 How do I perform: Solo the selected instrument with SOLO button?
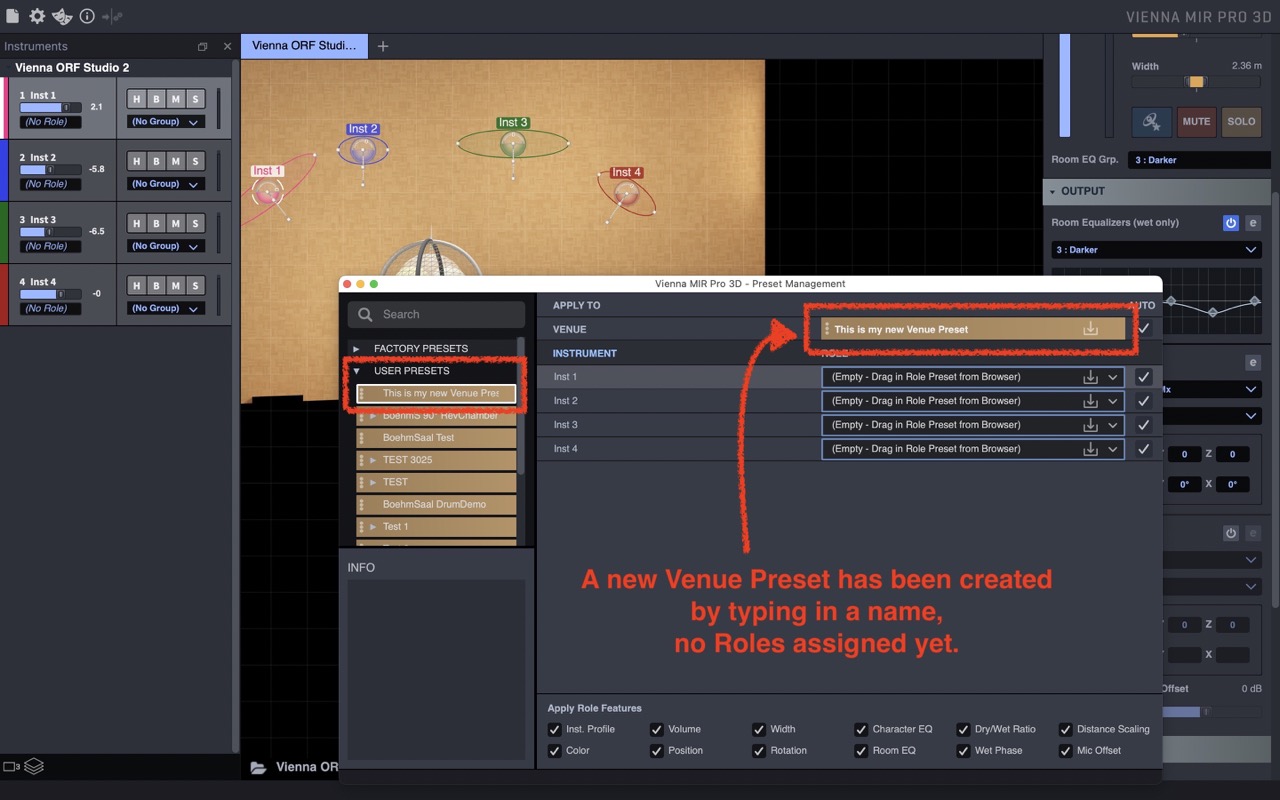click(1241, 122)
